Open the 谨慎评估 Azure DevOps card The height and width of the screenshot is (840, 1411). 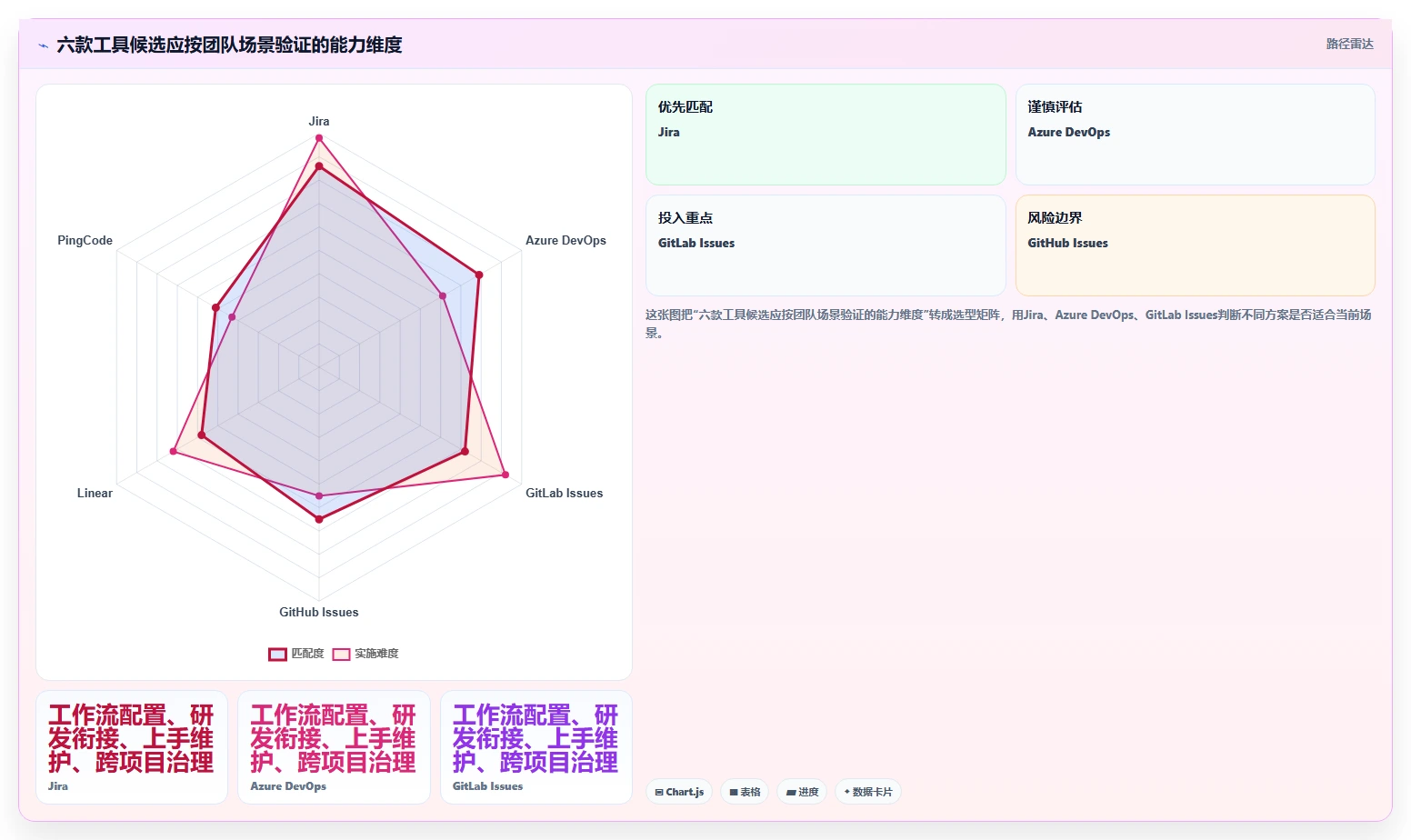pos(1195,135)
